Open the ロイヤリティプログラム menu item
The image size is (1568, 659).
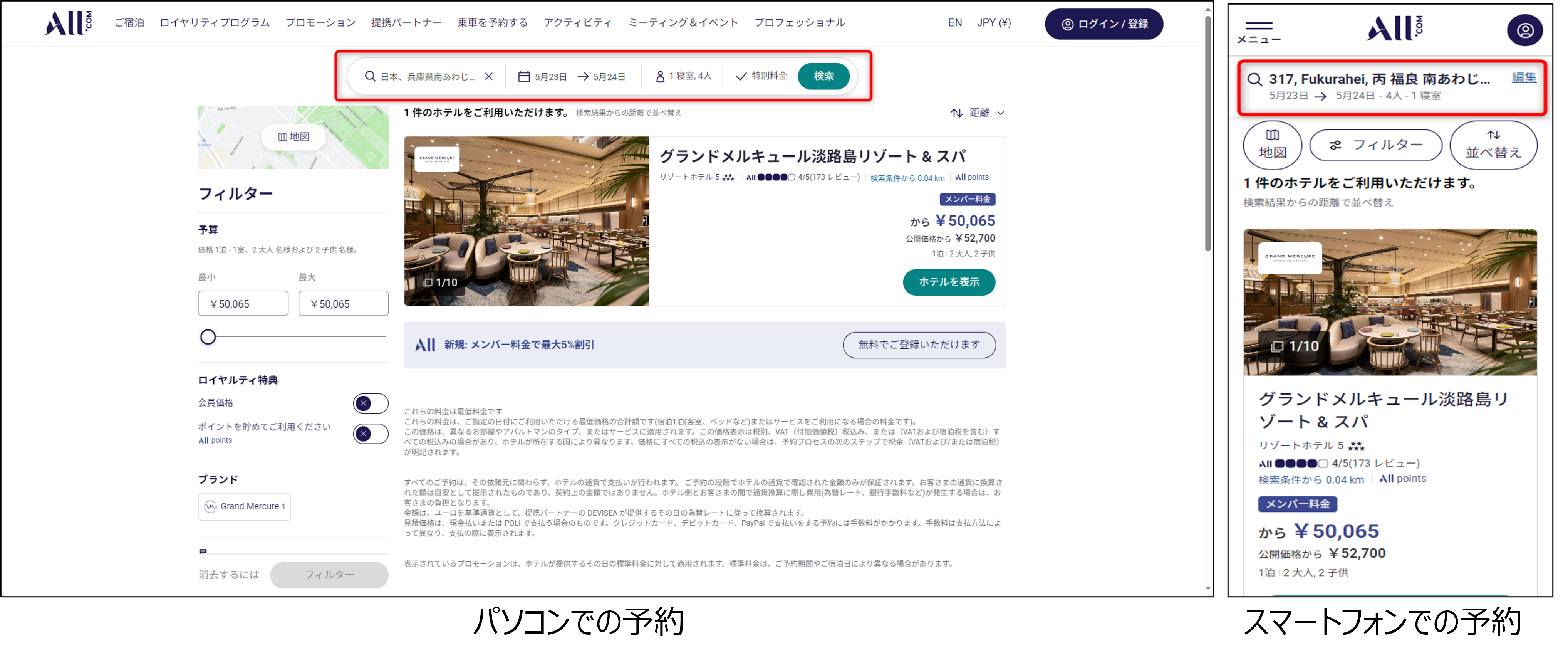pos(214,22)
